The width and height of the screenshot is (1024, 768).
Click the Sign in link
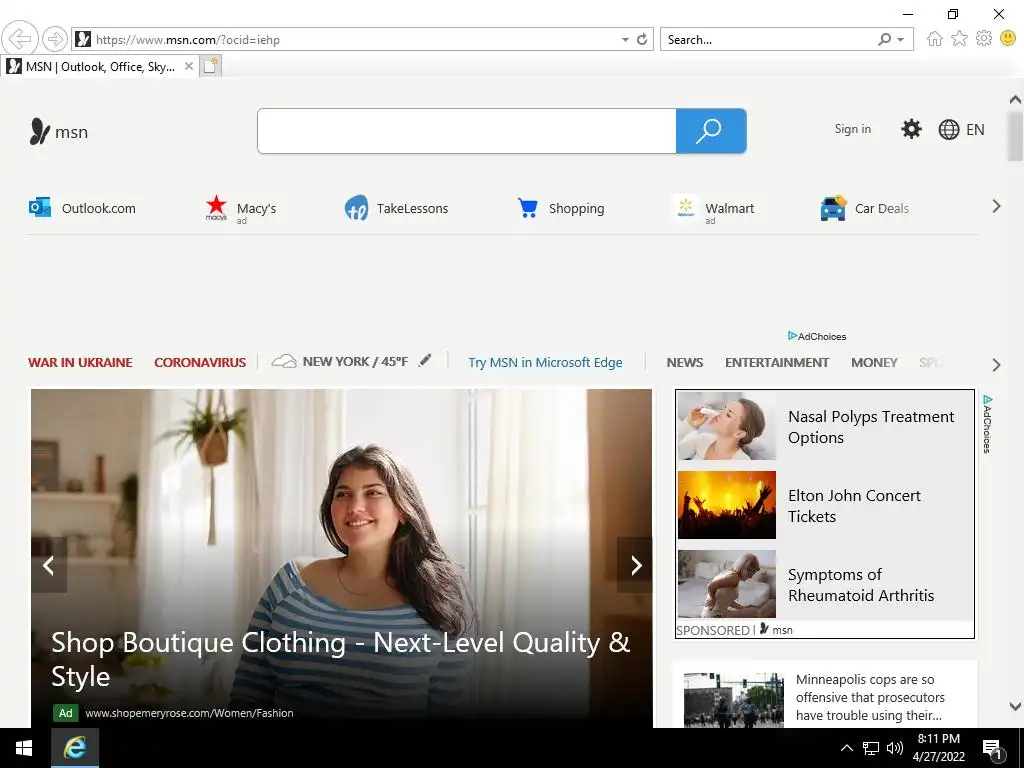[852, 129]
